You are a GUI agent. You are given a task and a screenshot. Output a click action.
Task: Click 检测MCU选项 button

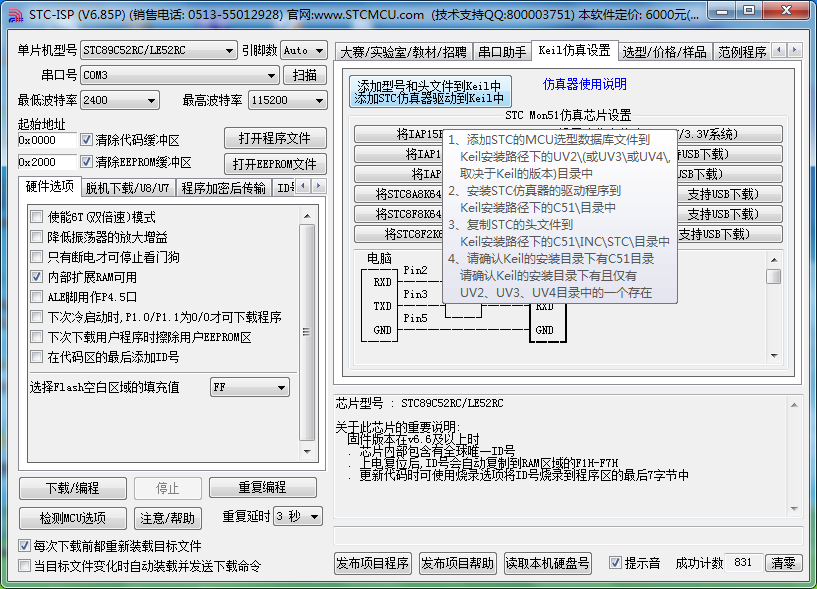click(x=72, y=518)
